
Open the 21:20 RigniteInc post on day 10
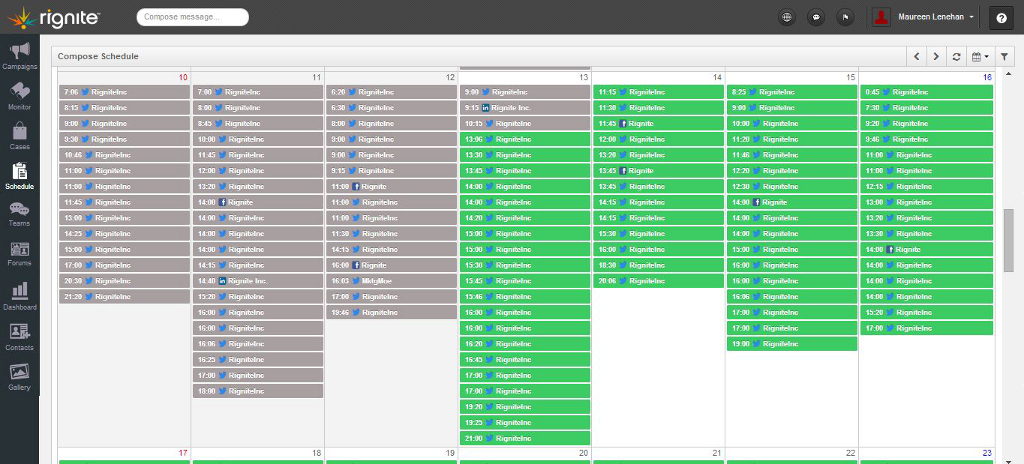[124, 297]
